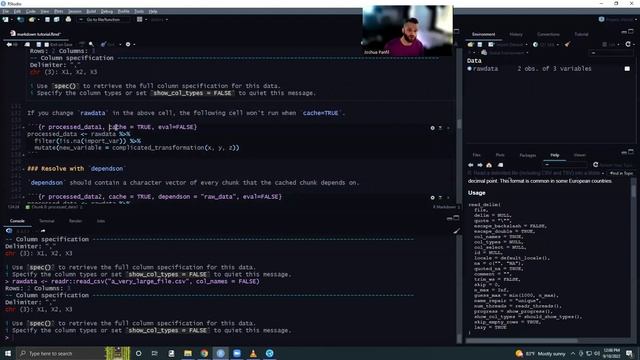Click the Go to file/function field

104,20
